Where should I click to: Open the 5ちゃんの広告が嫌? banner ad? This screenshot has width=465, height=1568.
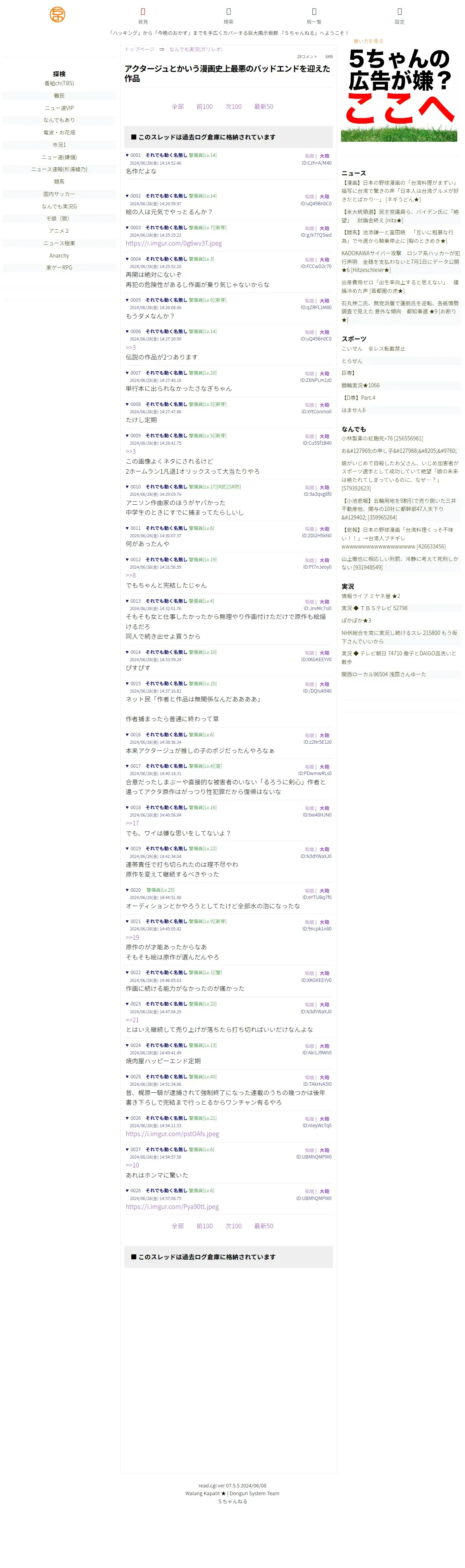(399, 95)
